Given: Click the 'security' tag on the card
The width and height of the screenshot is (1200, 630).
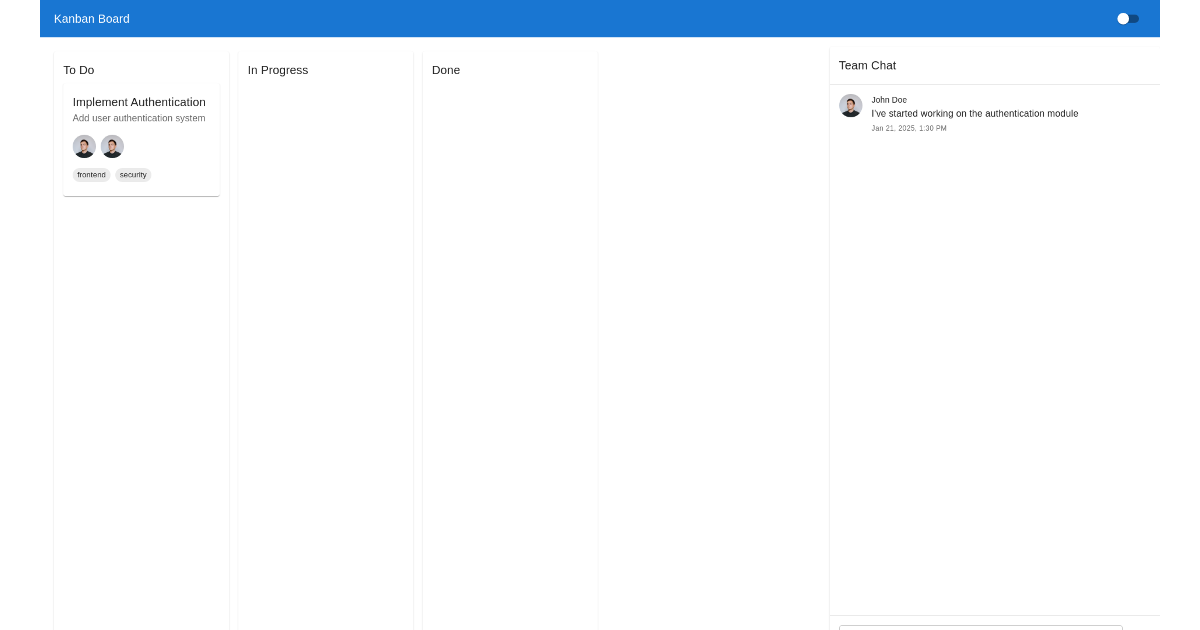Looking at the screenshot, I should click(x=133, y=174).
